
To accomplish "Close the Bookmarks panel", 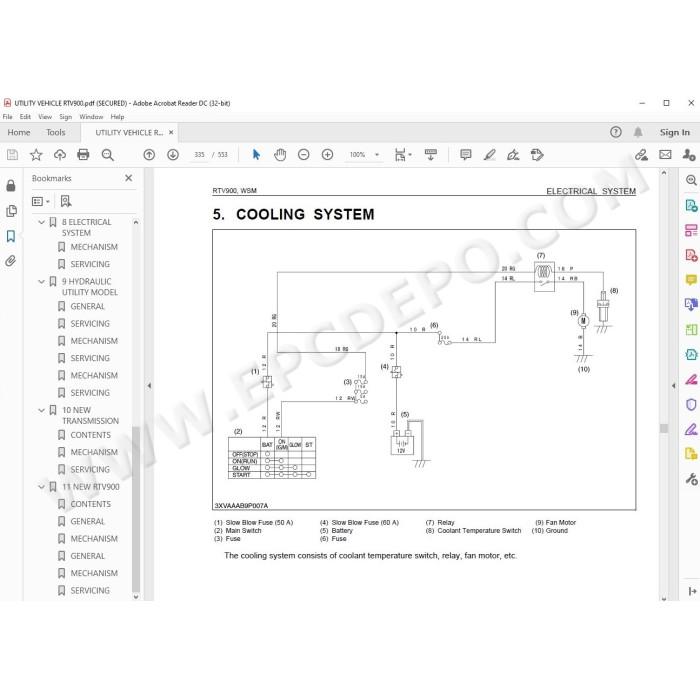I will 129,178.
